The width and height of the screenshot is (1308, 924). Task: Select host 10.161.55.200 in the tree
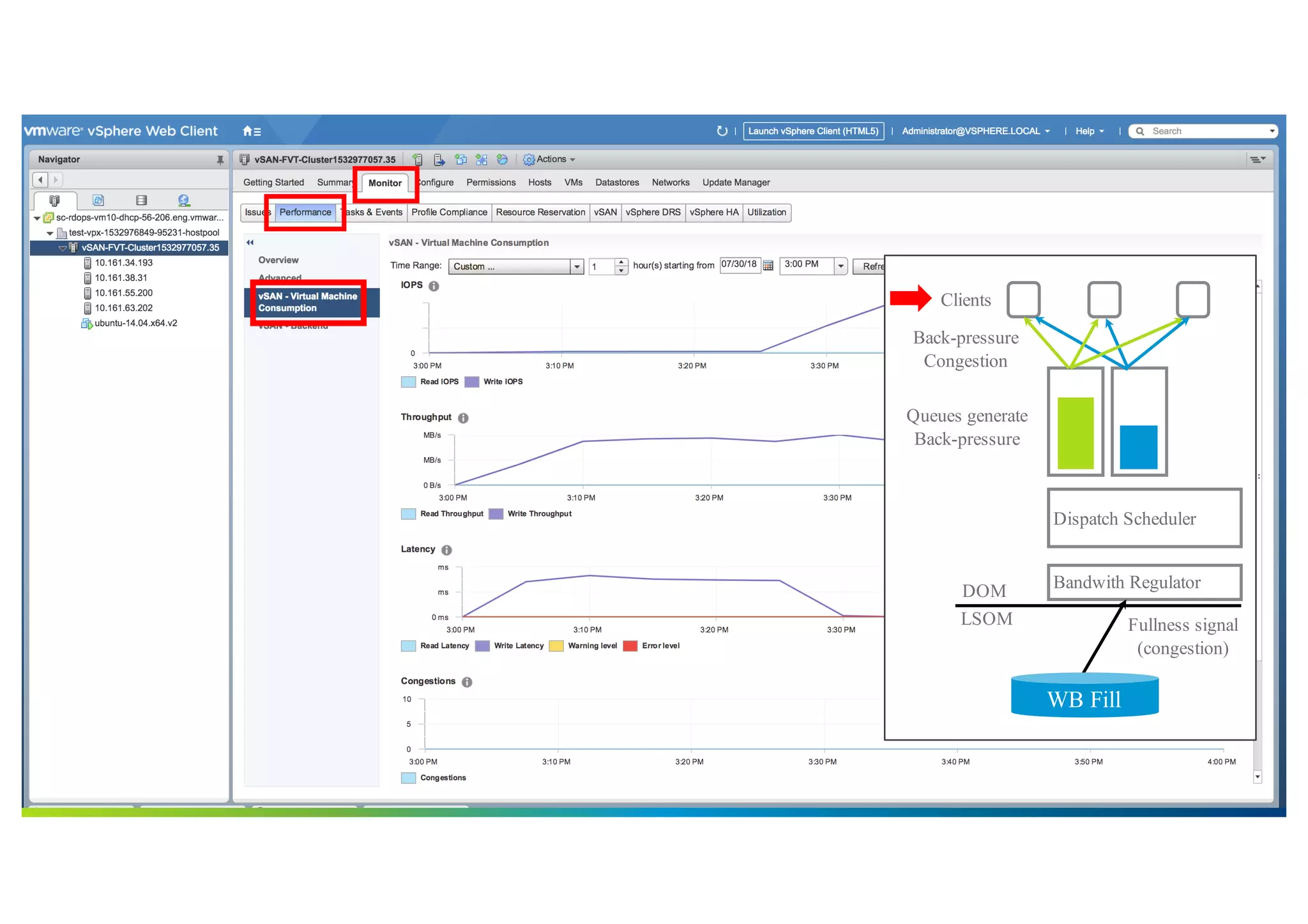point(123,294)
